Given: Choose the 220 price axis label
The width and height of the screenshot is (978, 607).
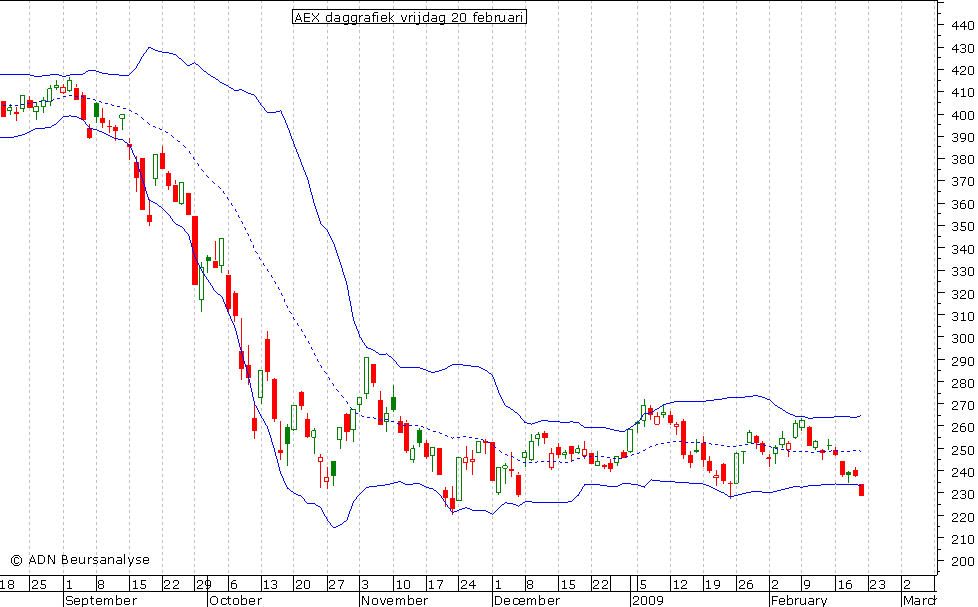Looking at the screenshot, I should click(x=963, y=517).
